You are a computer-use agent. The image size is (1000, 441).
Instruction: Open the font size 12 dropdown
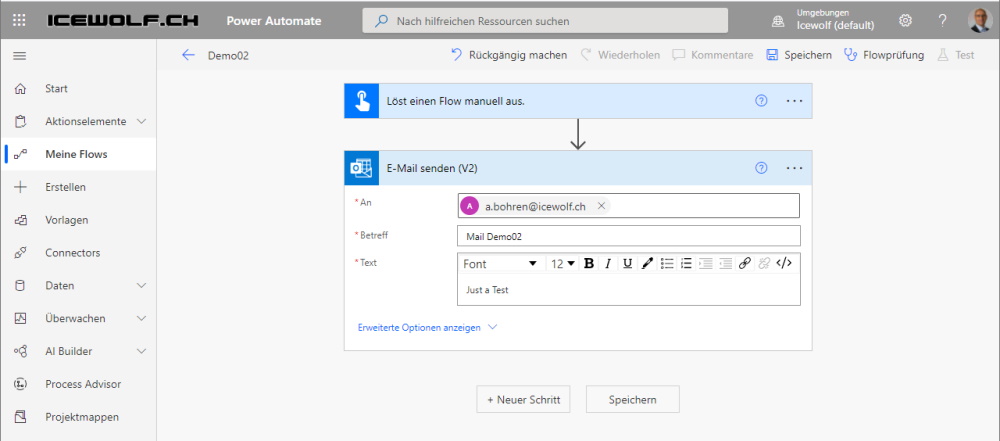click(x=563, y=264)
